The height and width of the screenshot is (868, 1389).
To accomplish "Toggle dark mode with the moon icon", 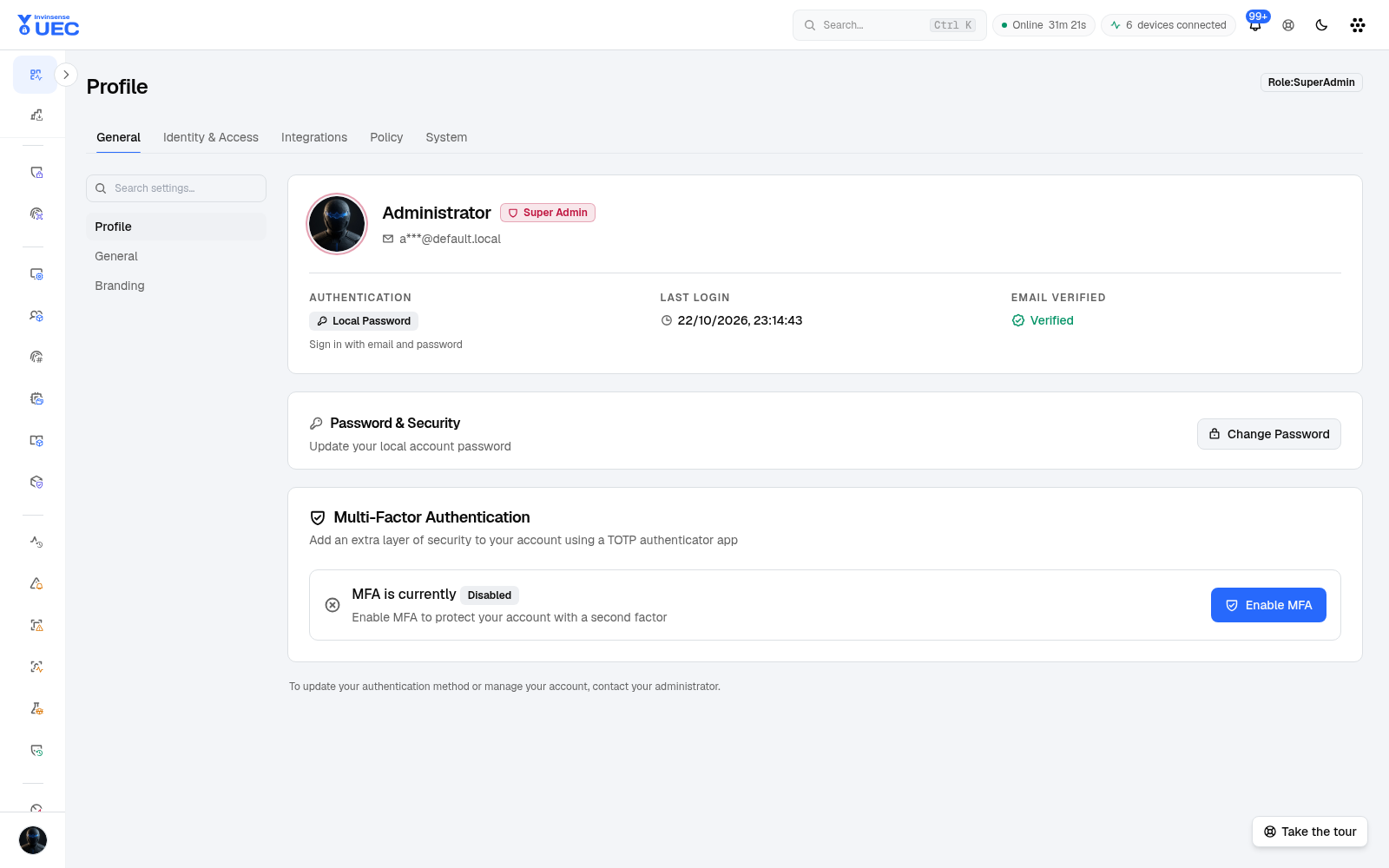I will coord(1321,25).
